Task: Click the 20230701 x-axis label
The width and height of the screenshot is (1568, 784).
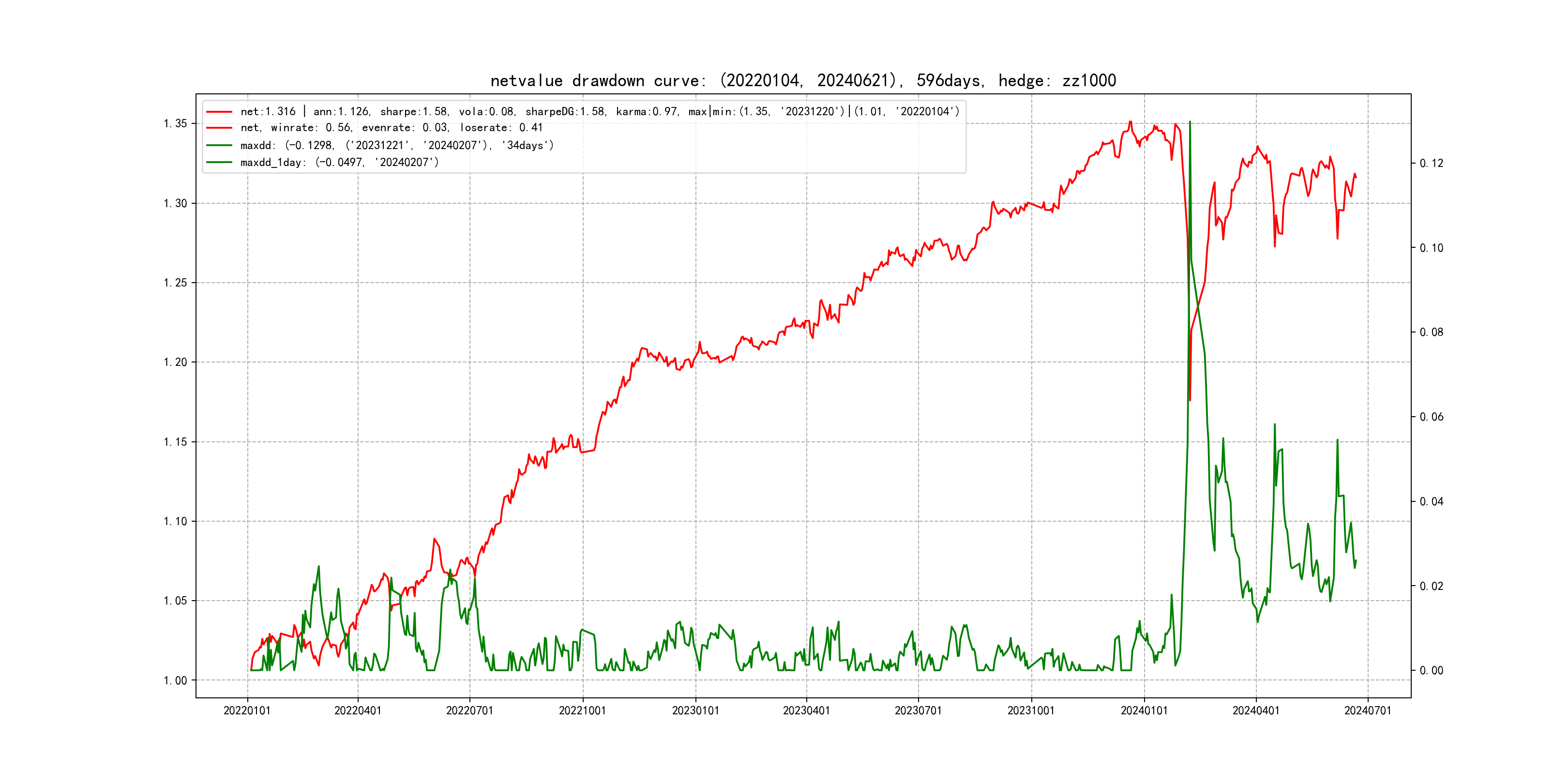Action: 918,710
